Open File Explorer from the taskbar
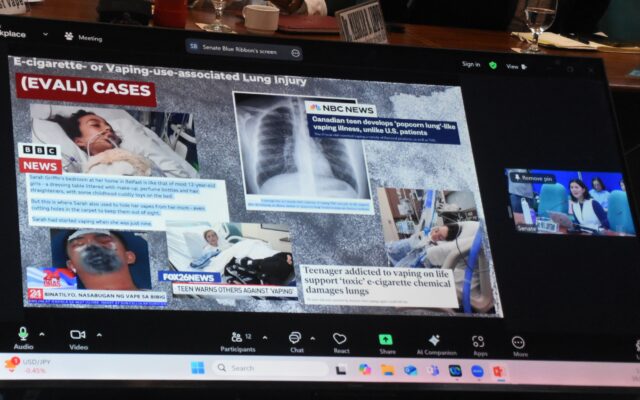Screen dimensions: 640x400 tap(387, 370)
